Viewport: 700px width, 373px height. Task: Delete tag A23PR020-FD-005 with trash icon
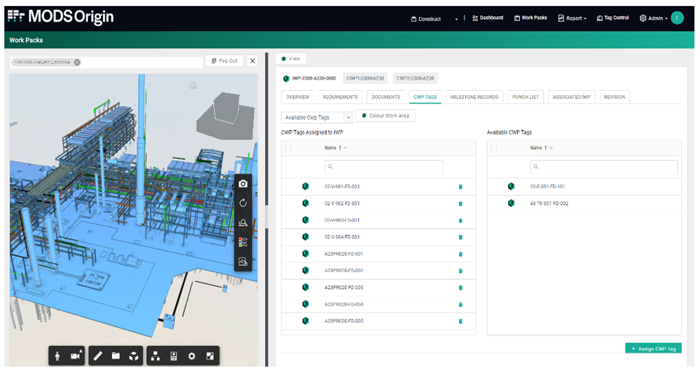pyautogui.click(x=460, y=321)
